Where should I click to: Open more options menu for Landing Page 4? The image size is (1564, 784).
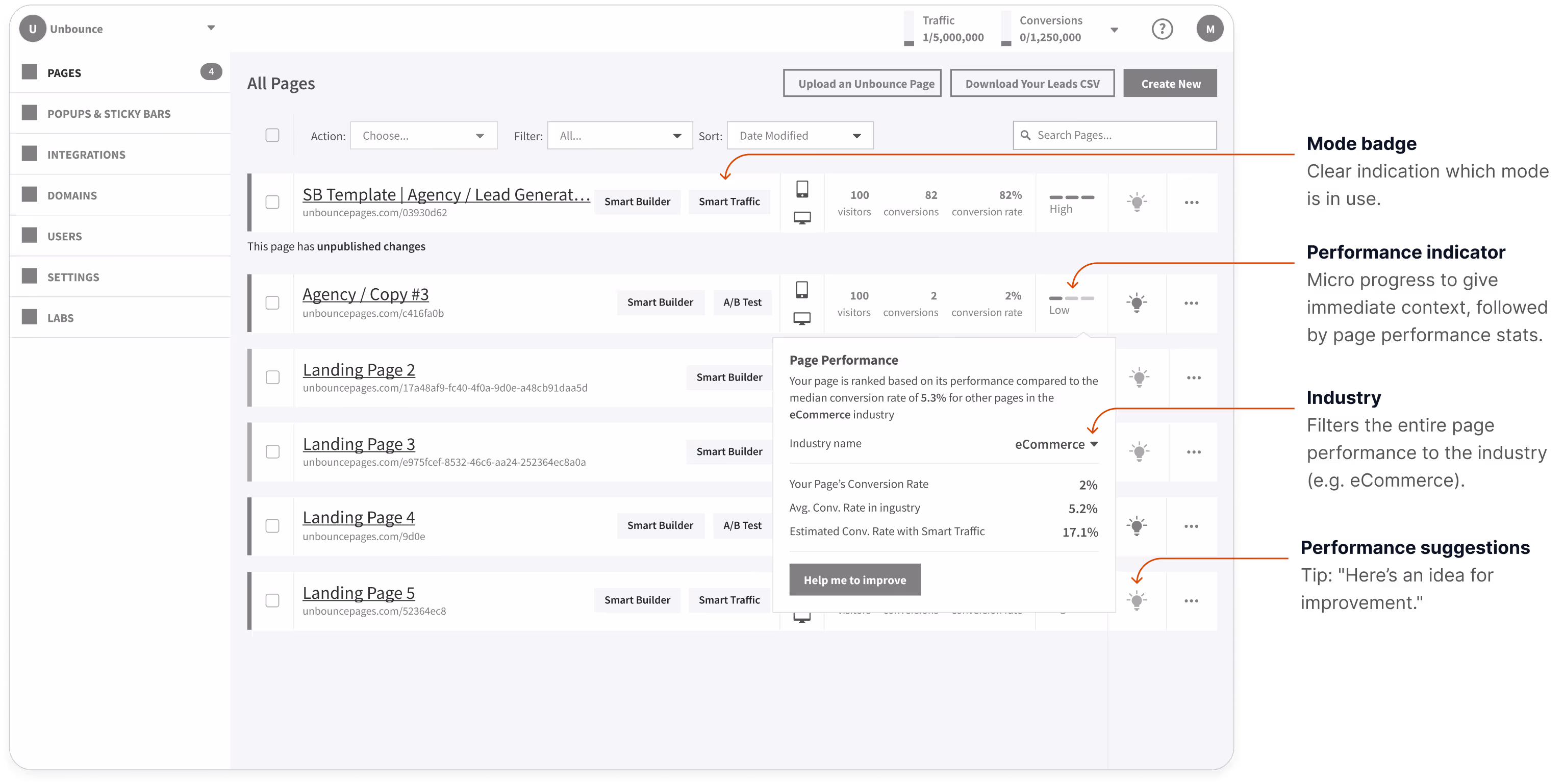point(1191,526)
